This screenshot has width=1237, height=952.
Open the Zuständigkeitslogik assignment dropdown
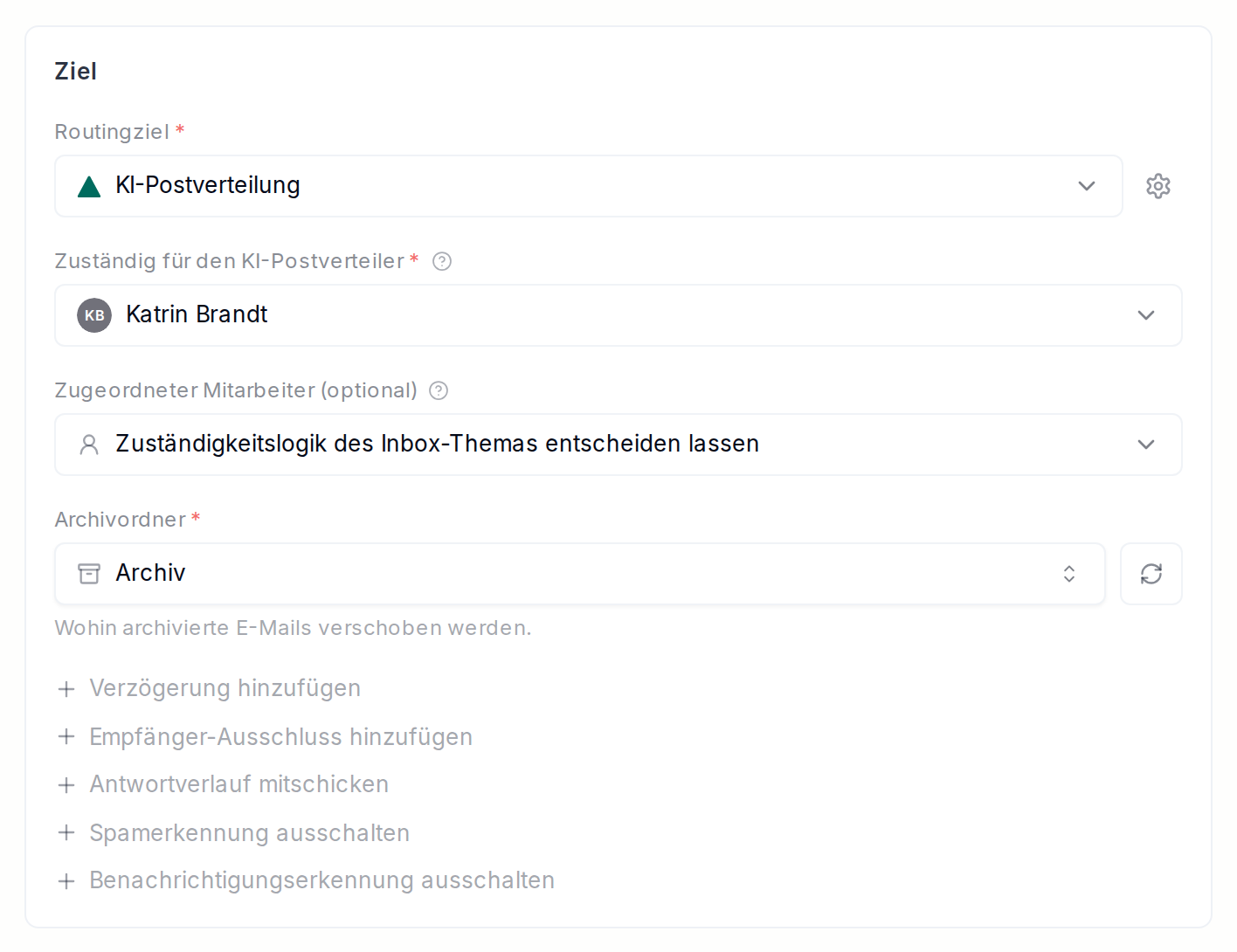[618, 445]
